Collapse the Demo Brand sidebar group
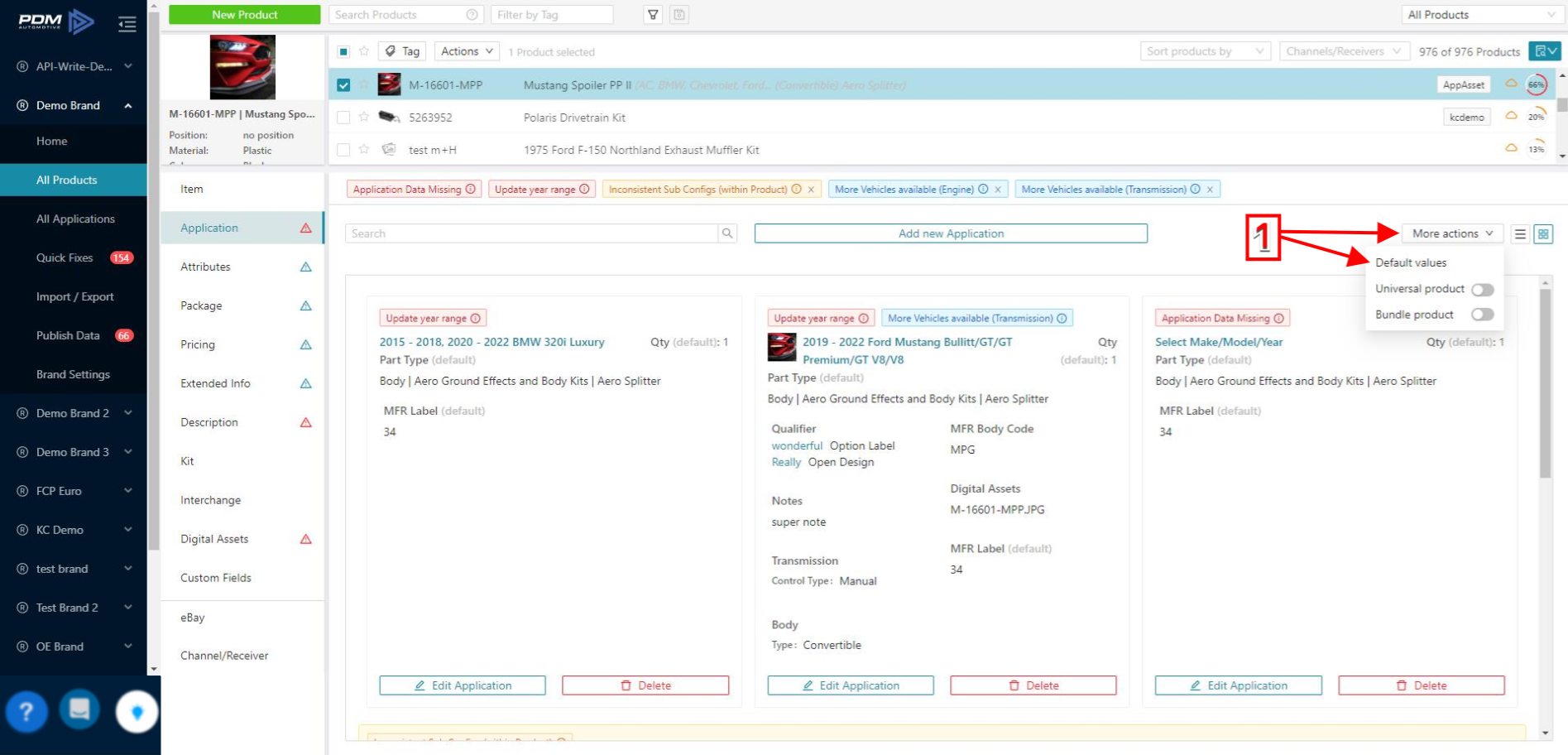The width and height of the screenshot is (1568, 755). [x=128, y=105]
